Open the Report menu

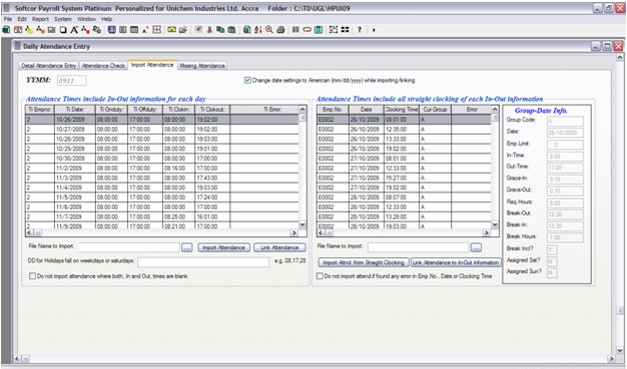[40, 19]
